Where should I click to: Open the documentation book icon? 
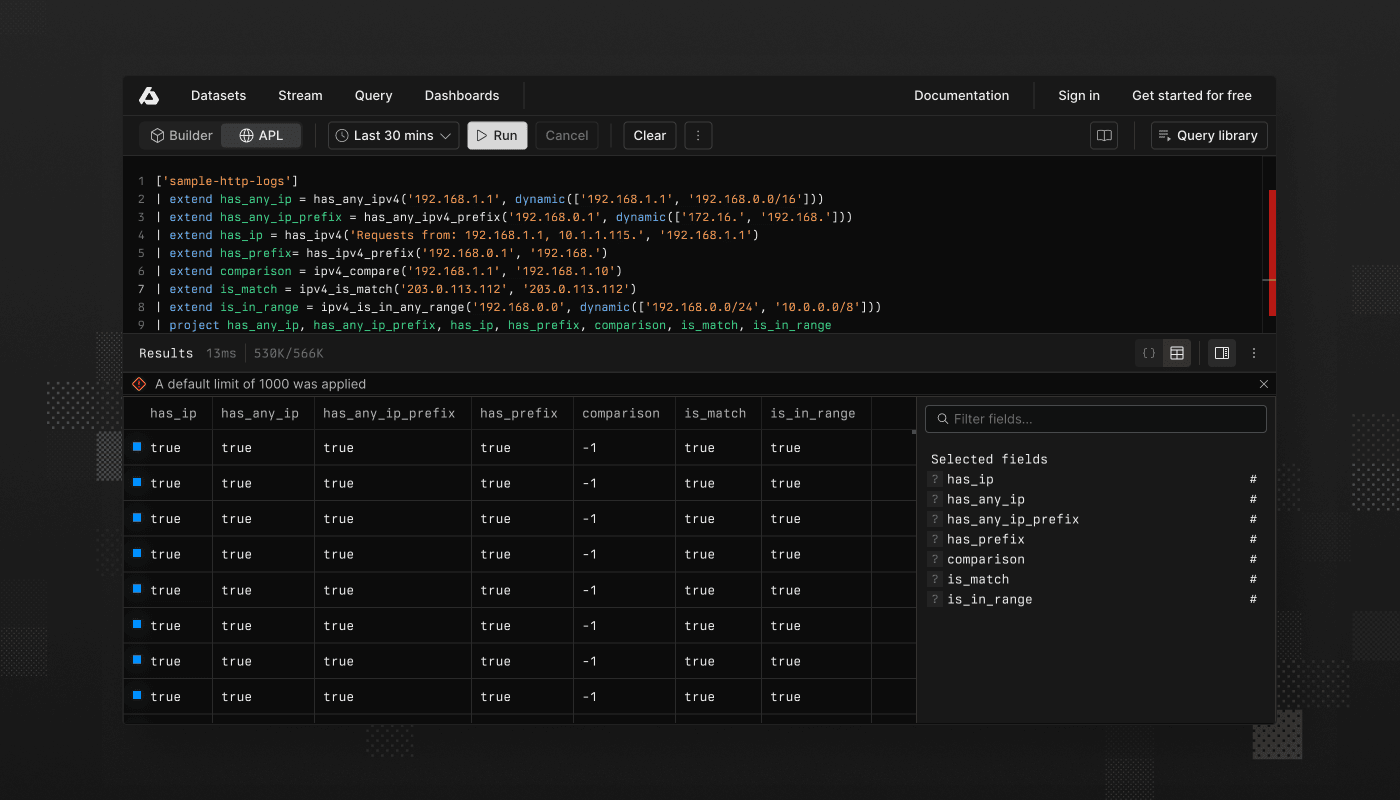1103,135
